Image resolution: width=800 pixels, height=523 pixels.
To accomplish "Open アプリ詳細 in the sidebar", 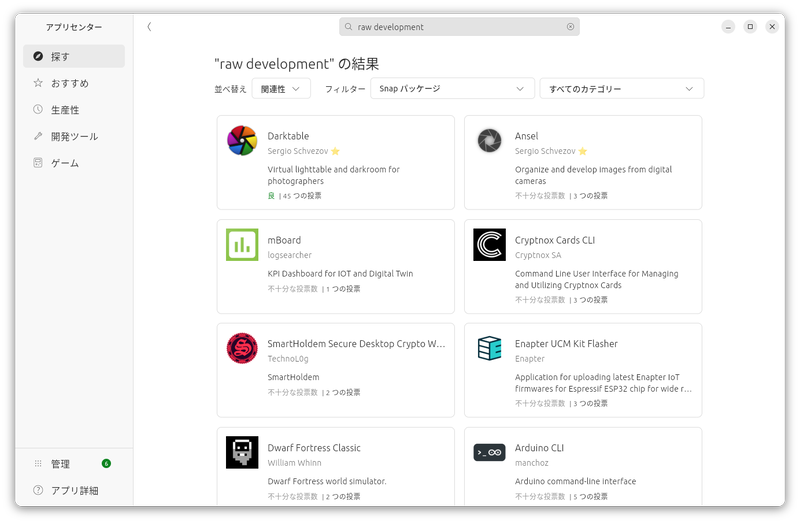I will [x=74, y=490].
